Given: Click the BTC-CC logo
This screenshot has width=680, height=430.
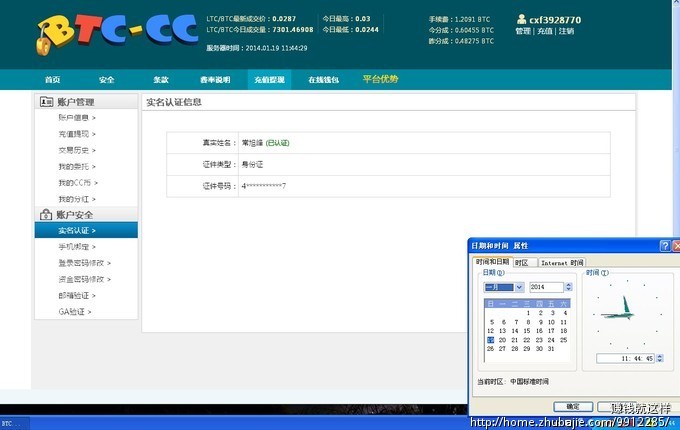Looking at the screenshot, I should pos(117,34).
